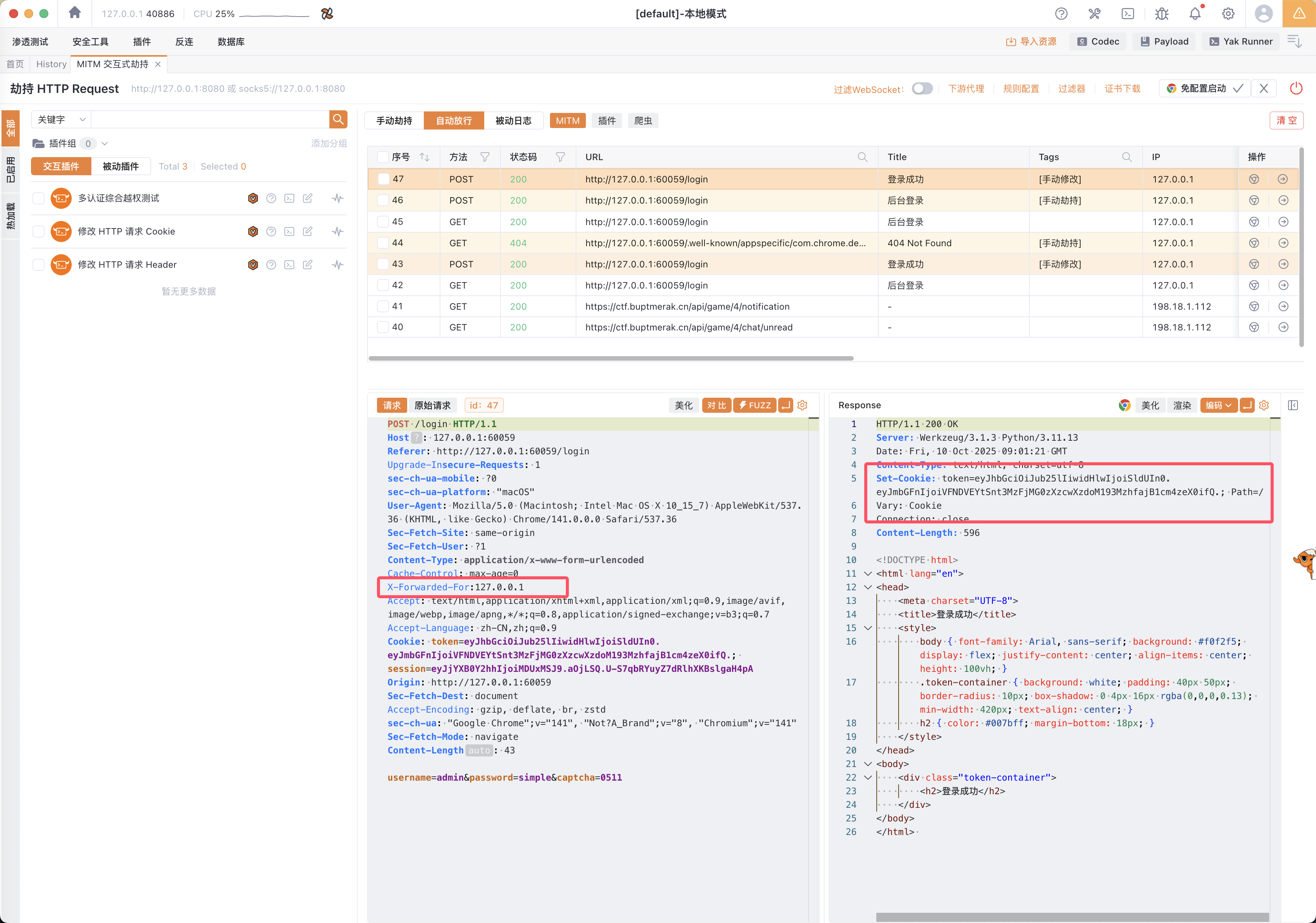
Task: Select the checkbox for row 46
Action: [x=383, y=201]
